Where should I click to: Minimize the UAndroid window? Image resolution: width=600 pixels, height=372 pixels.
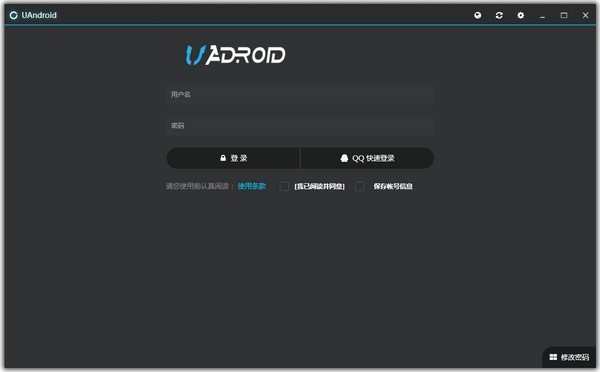coord(542,15)
